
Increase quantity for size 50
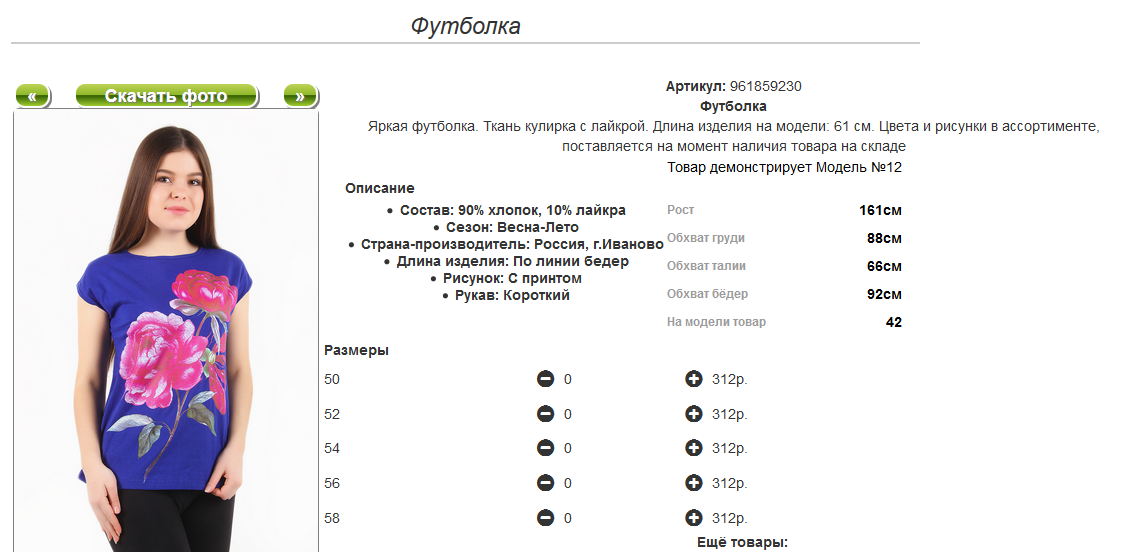693,378
